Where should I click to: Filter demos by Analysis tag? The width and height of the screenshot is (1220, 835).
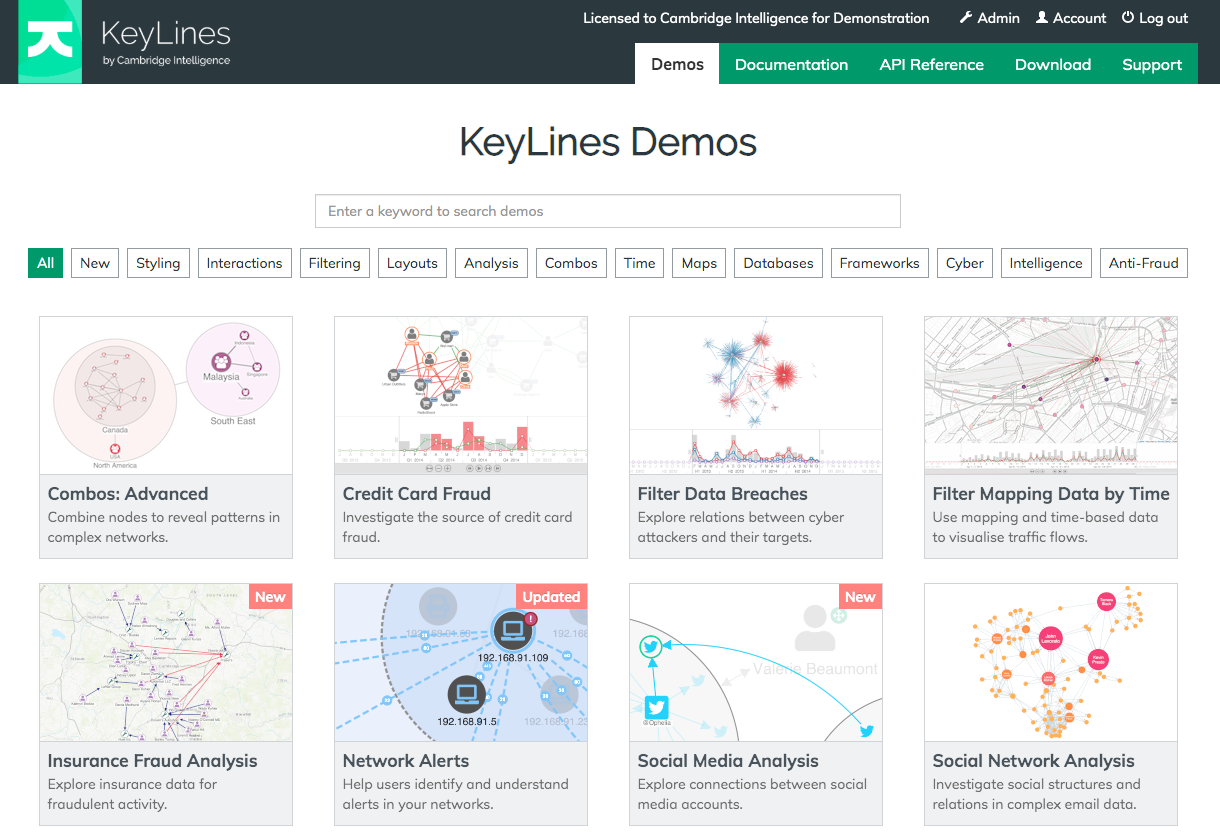click(491, 263)
